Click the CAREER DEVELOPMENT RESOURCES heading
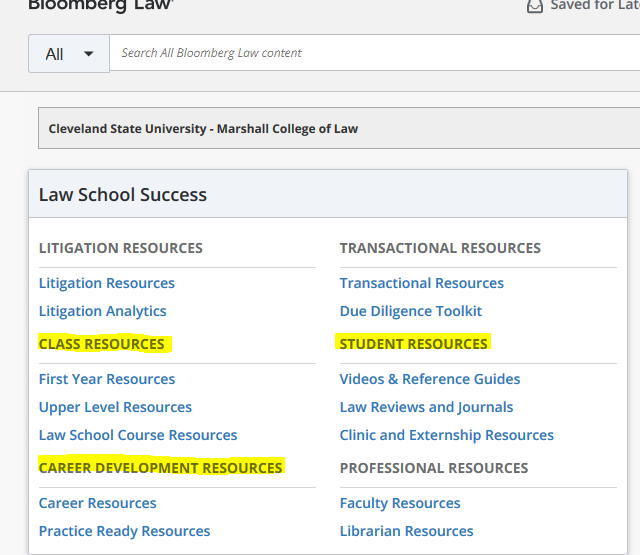Viewport: 640px width, 555px height. coord(160,468)
